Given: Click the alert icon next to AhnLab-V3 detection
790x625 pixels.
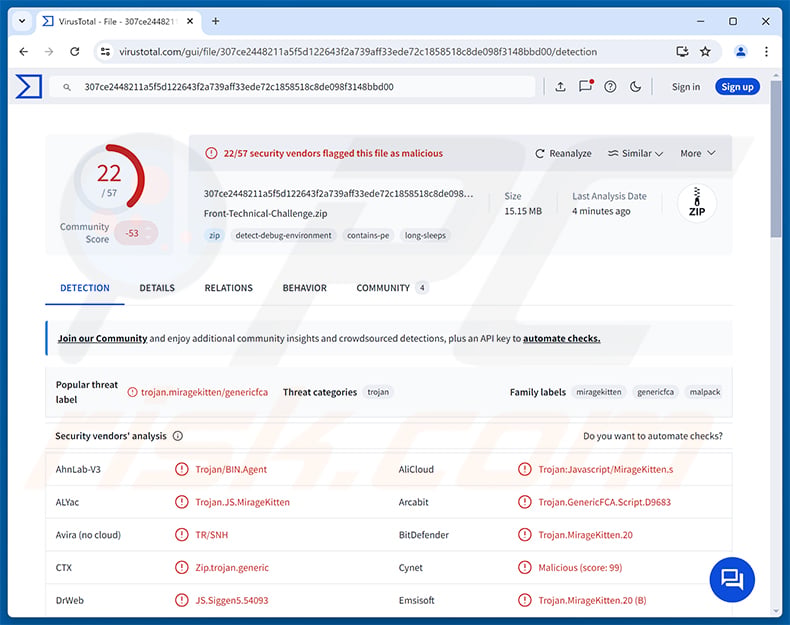Looking at the screenshot, I should click(181, 469).
